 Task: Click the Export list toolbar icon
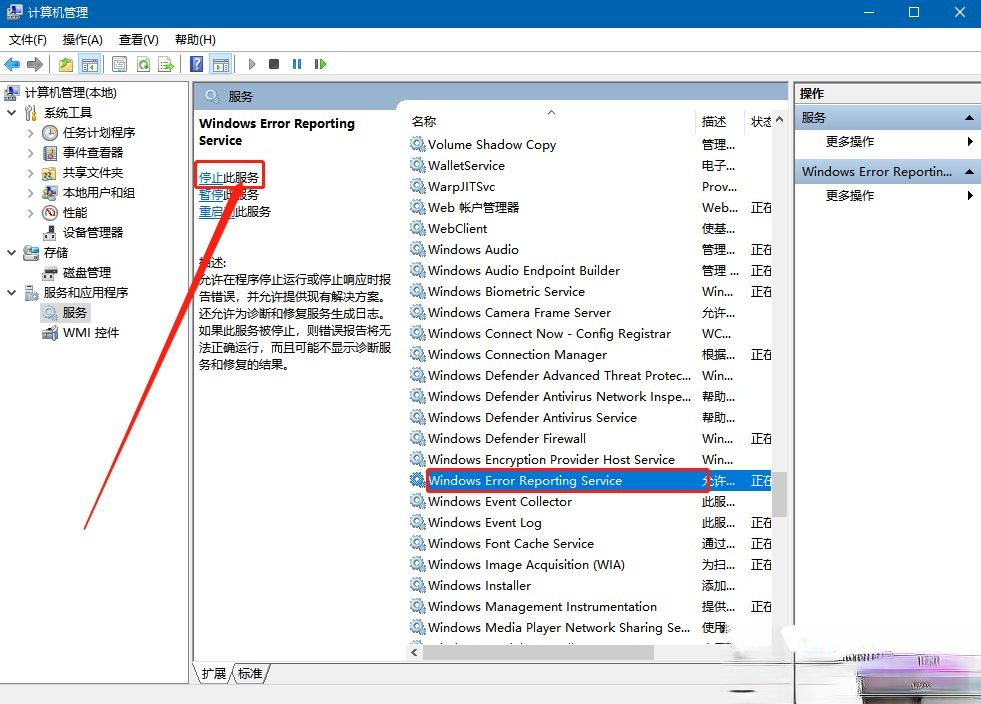166,64
